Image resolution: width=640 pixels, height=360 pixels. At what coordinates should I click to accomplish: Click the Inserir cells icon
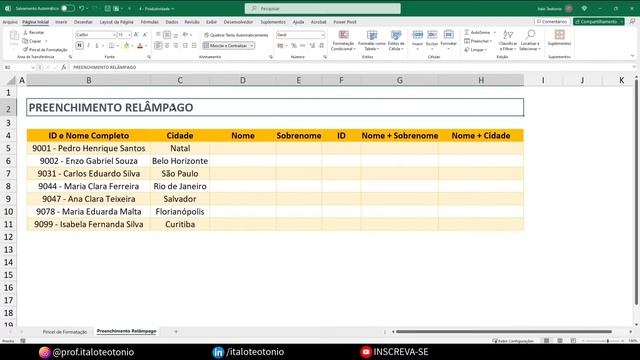418,35
